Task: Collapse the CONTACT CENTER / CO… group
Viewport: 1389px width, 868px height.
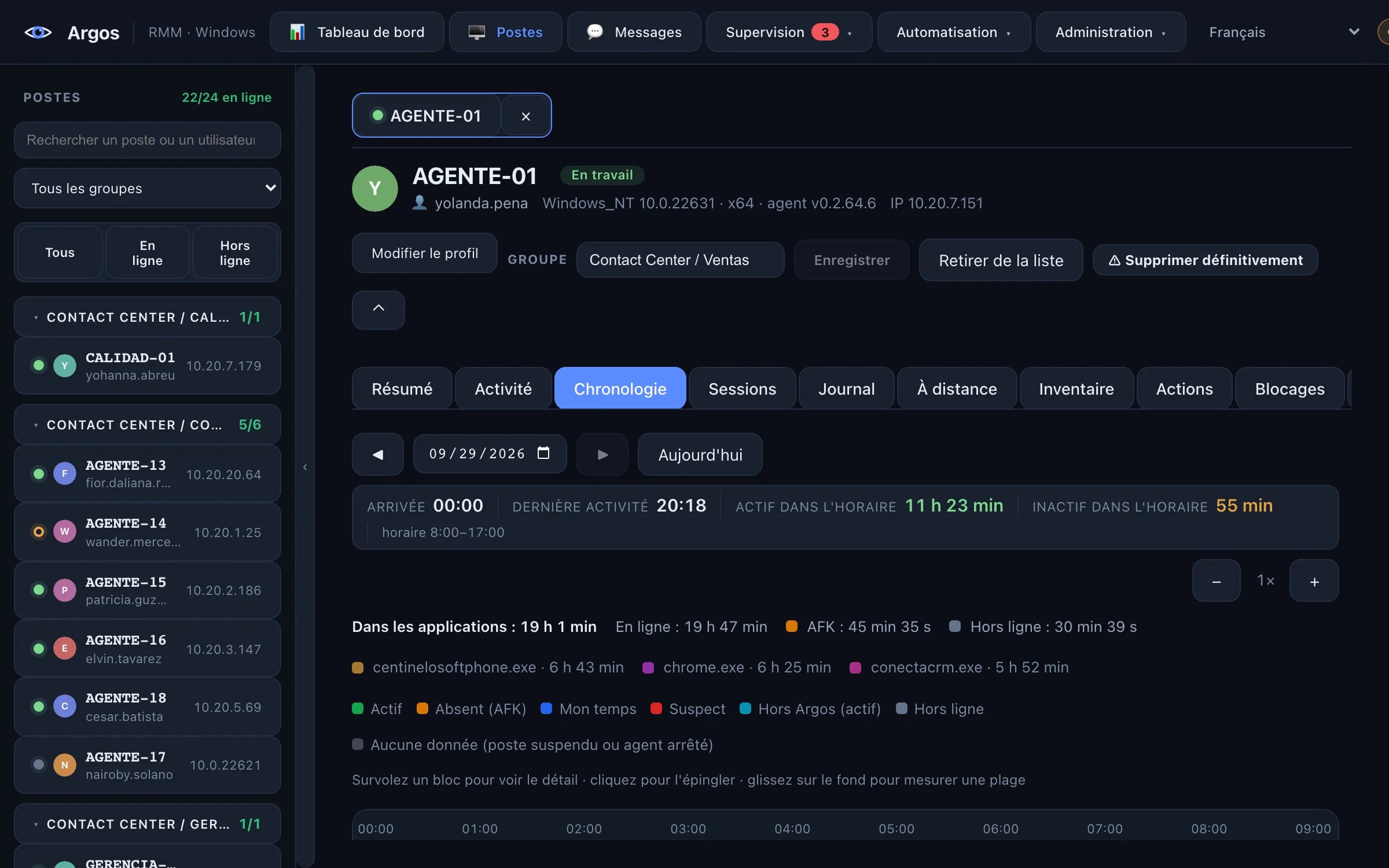Action: 148,425
